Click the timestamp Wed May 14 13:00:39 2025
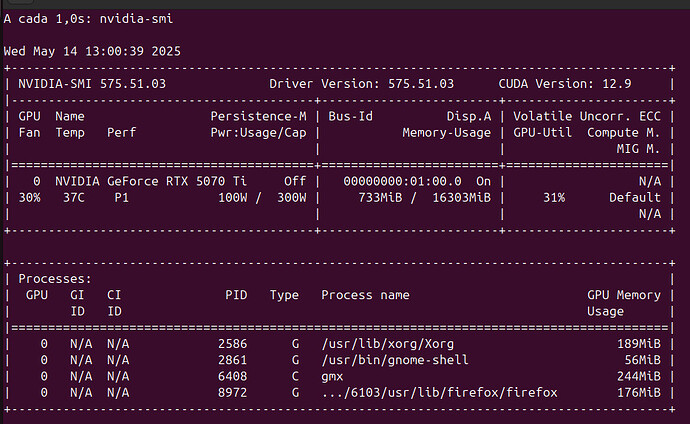Viewport: 690px width, 424px height. (x=92, y=51)
